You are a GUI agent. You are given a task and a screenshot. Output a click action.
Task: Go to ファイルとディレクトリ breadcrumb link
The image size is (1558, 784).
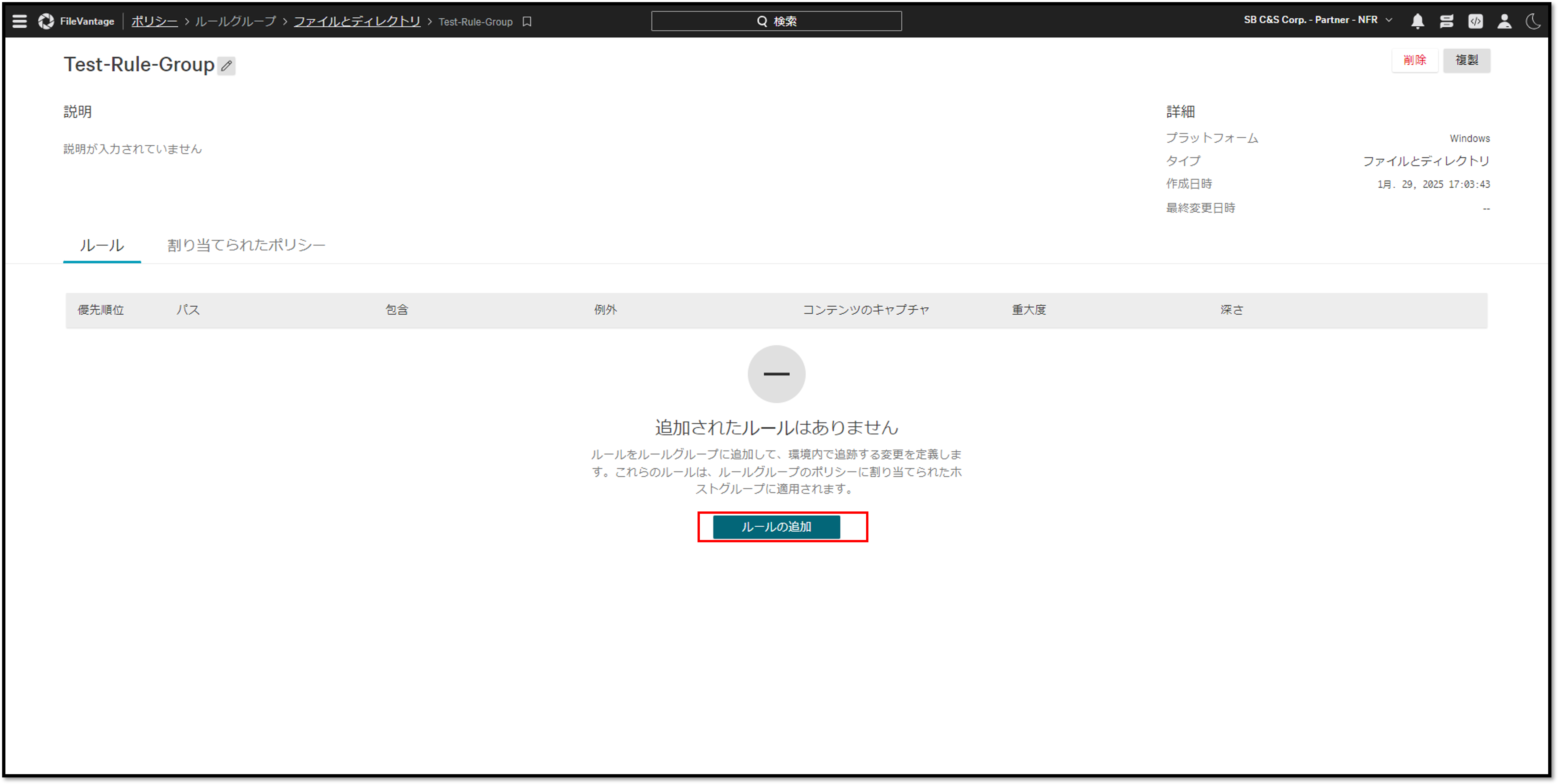point(357,21)
